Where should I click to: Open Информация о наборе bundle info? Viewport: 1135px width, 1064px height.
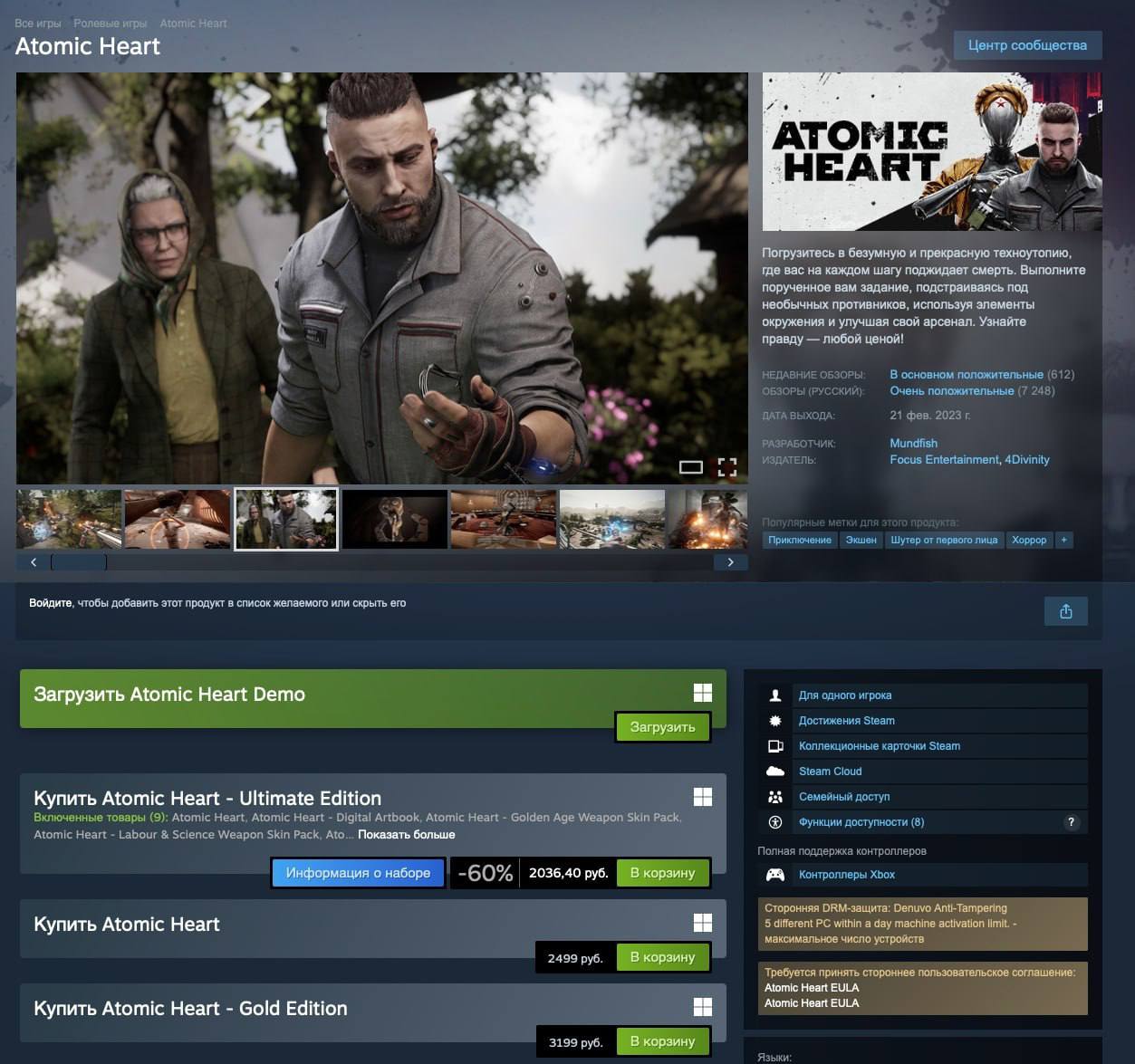(358, 873)
